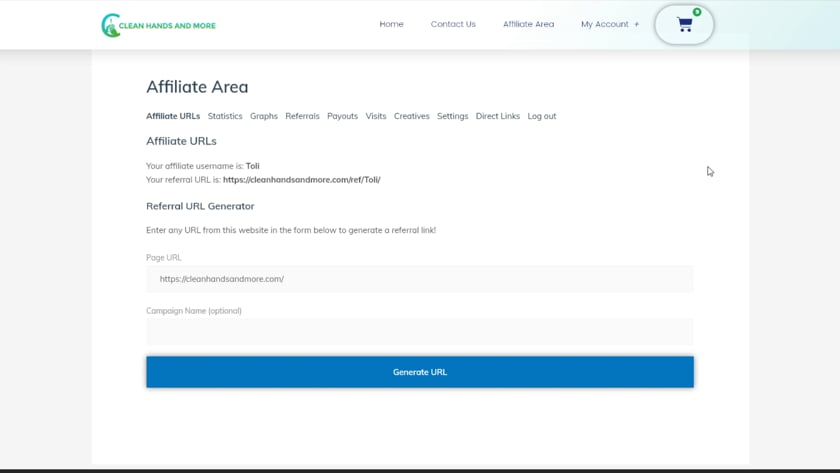Click the affiliate username Toli

click(252, 166)
